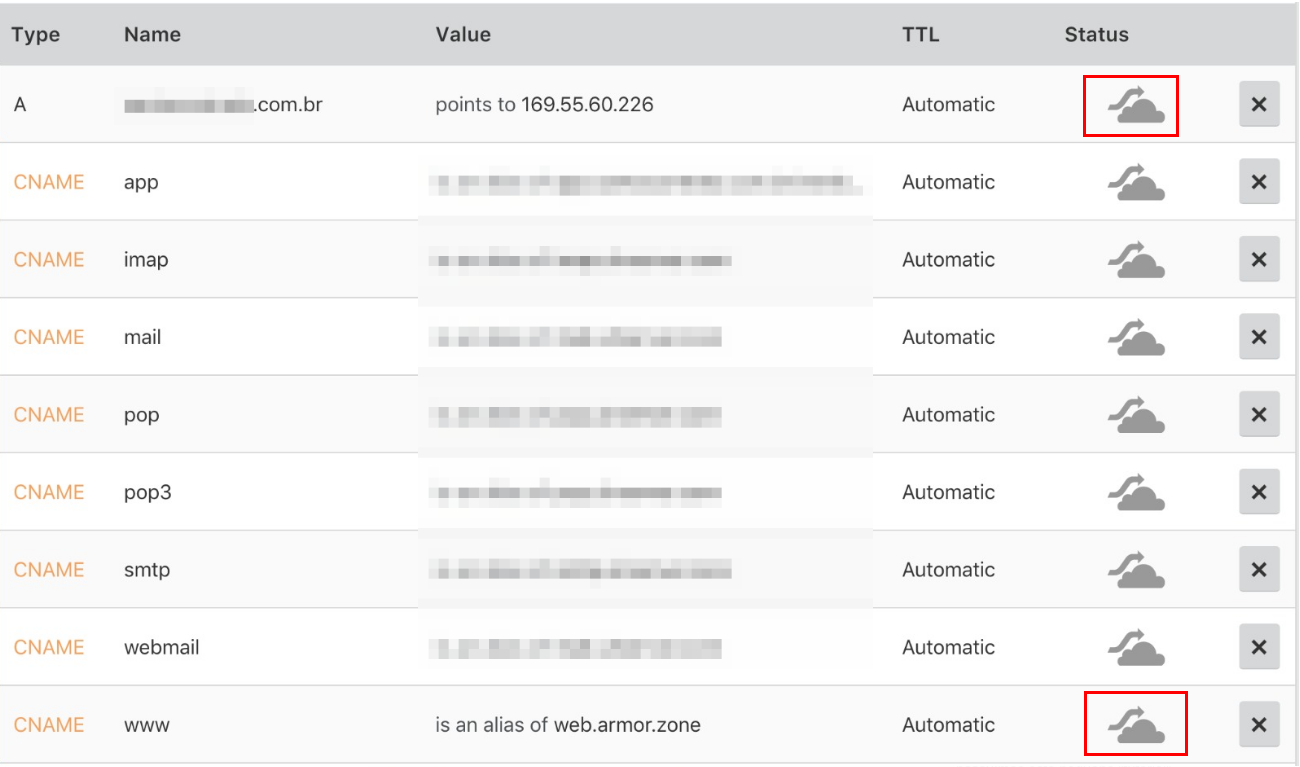Edit value 'points to 169.55.60.226'

[544, 105]
